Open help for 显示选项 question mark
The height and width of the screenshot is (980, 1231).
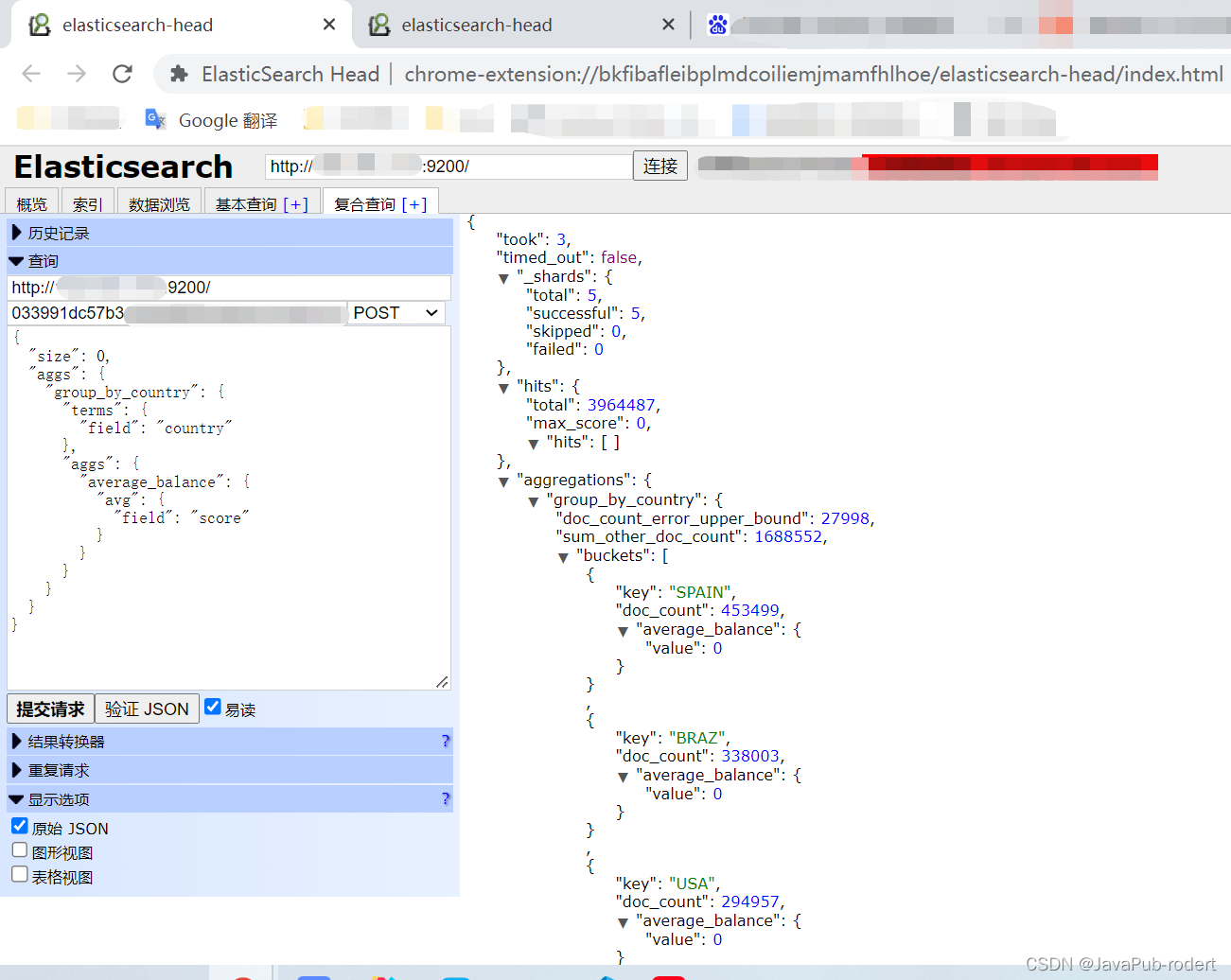(x=446, y=799)
